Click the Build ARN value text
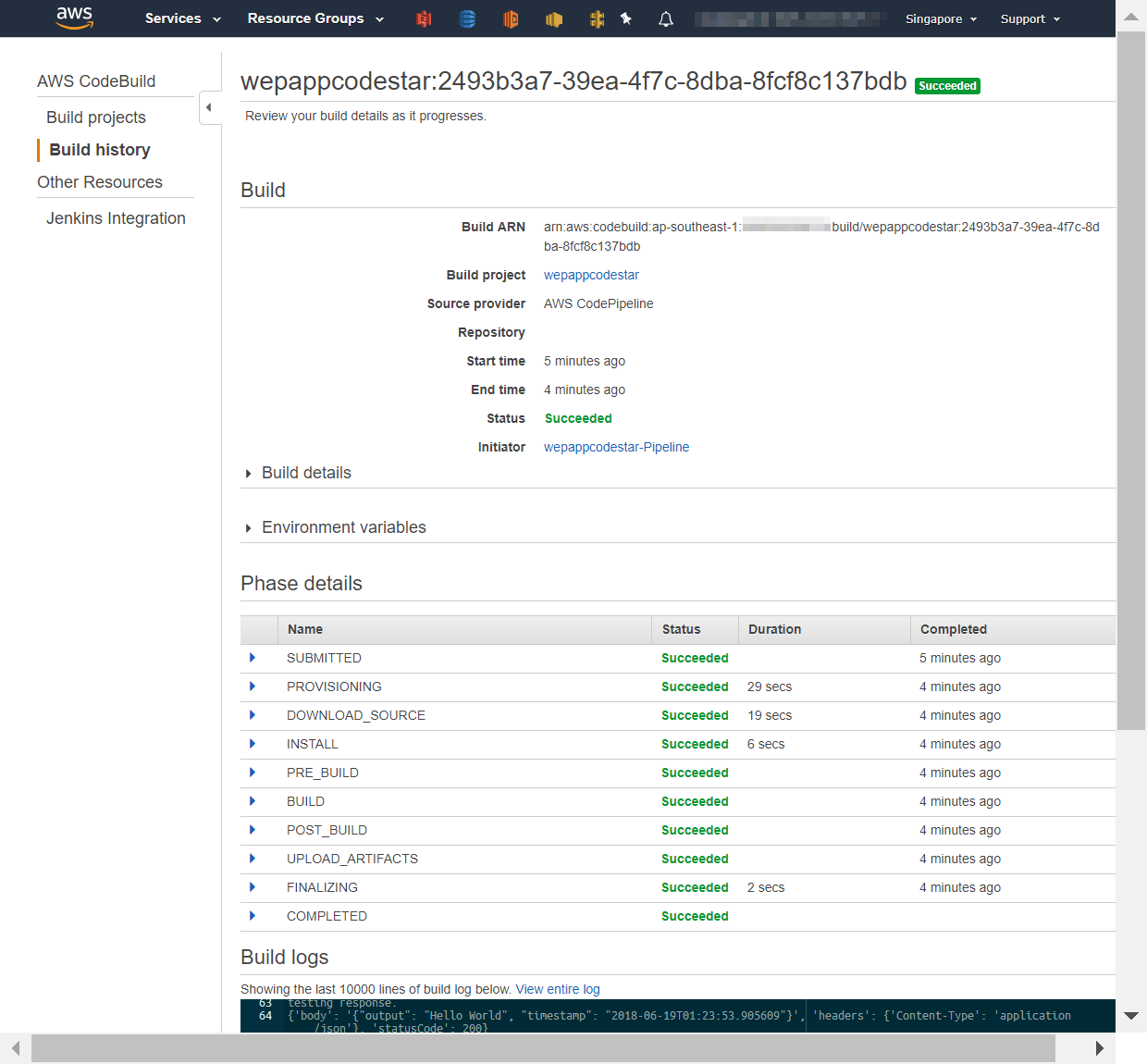1147x1064 pixels. point(821,236)
